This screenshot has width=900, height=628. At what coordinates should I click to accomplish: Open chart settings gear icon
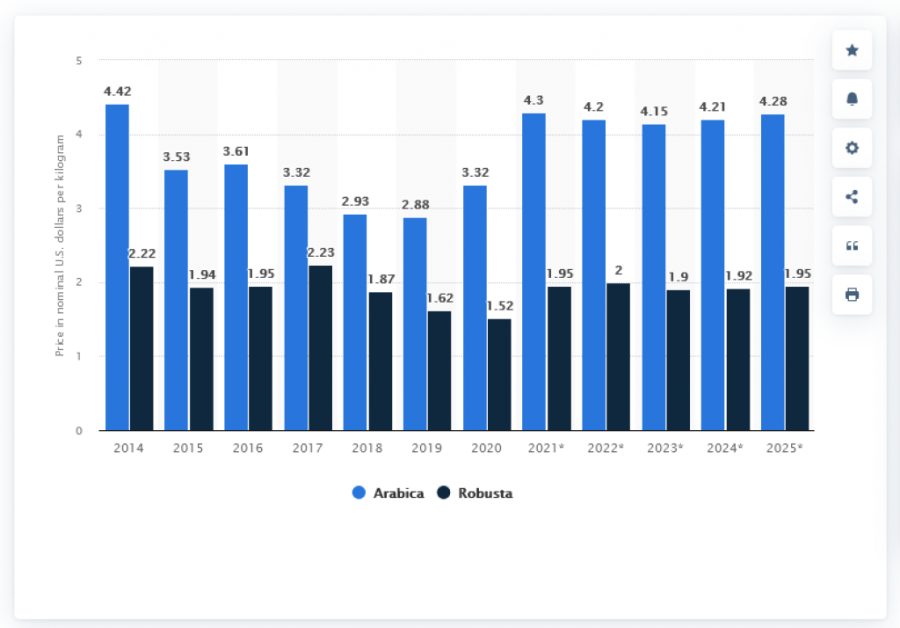point(852,148)
